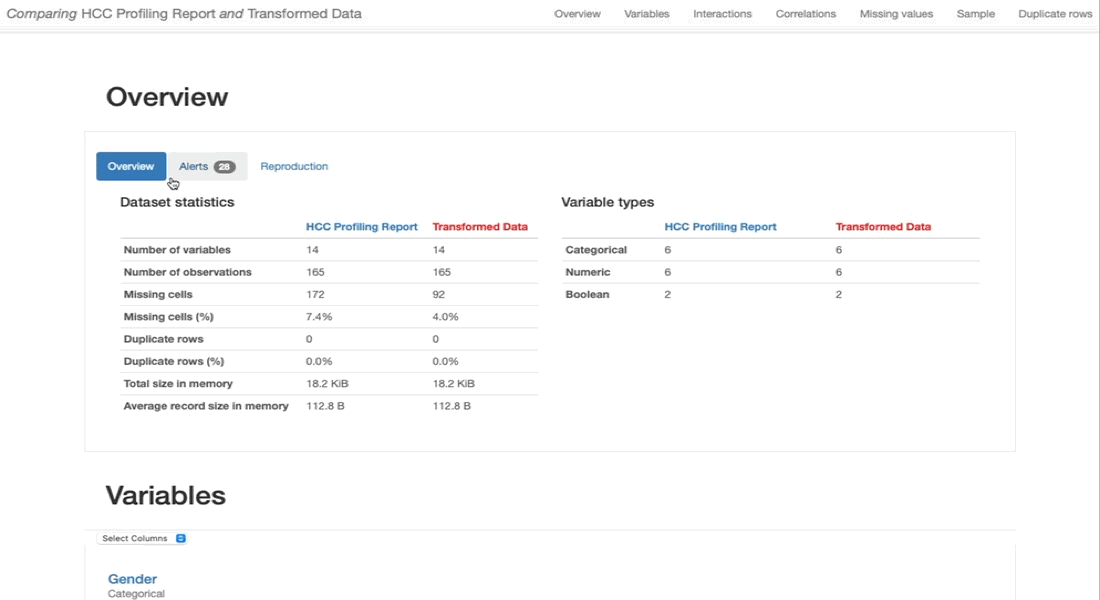Switch to the Alerts tab
Image resolution: width=1100 pixels, height=600 pixels.
coord(207,166)
